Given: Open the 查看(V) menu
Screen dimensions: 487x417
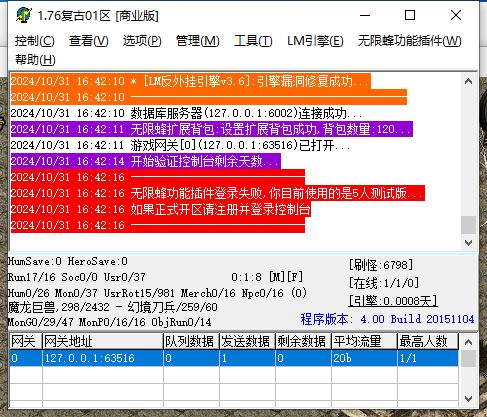Looking at the screenshot, I should [89, 41].
